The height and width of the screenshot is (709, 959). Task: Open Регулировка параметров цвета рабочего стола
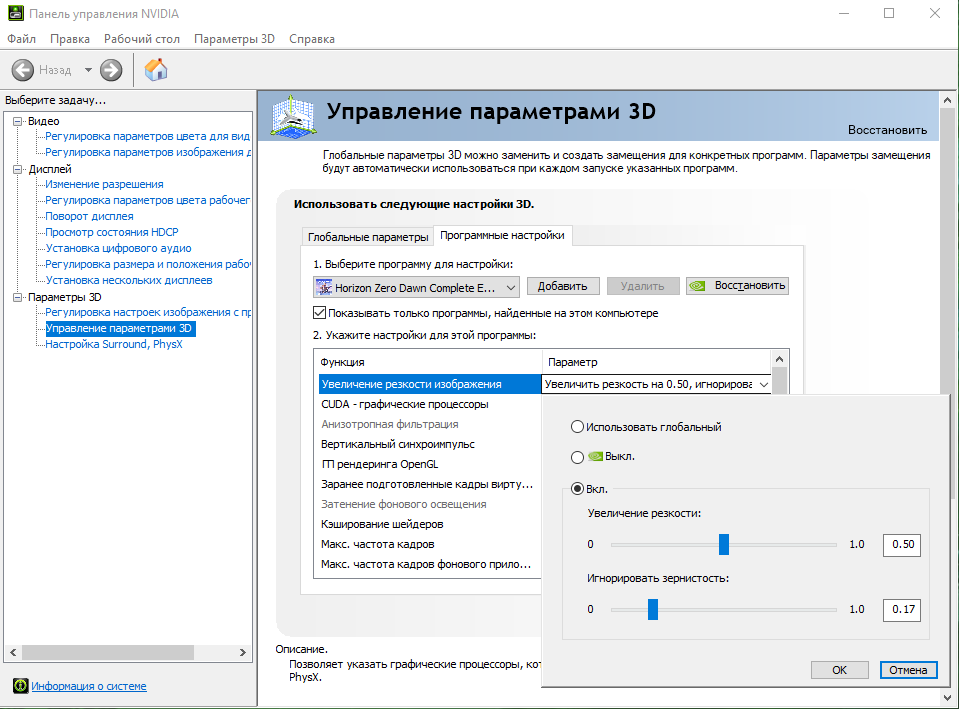click(147, 200)
